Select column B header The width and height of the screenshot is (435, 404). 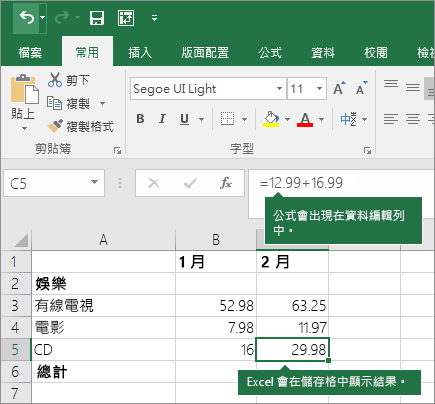pyautogui.click(x=216, y=240)
